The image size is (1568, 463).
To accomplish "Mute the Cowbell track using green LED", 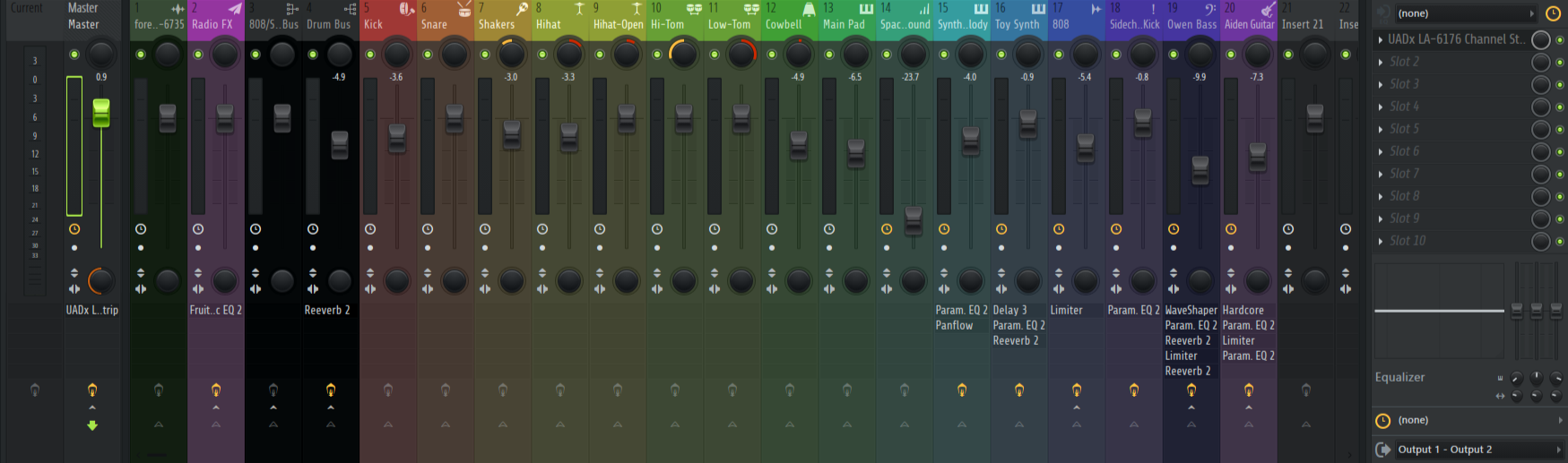I will [x=772, y=55].
